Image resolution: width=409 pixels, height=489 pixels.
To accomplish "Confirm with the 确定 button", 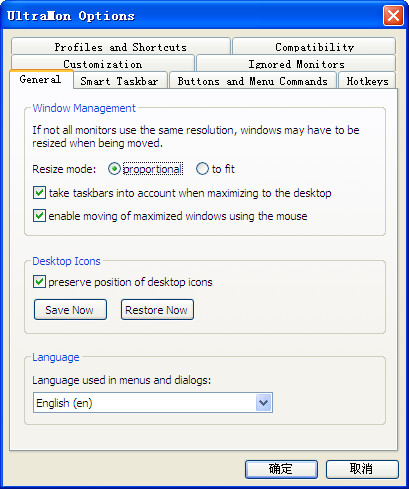I will pyautogui.click(x=281, y=469).
